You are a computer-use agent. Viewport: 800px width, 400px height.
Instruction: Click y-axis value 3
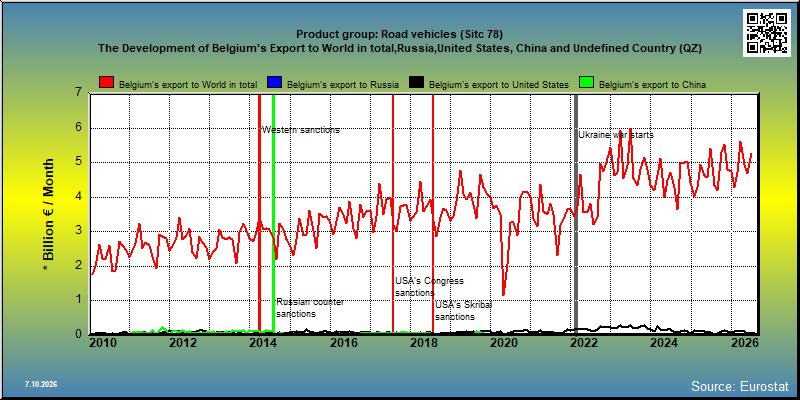(x=79, y=231)
